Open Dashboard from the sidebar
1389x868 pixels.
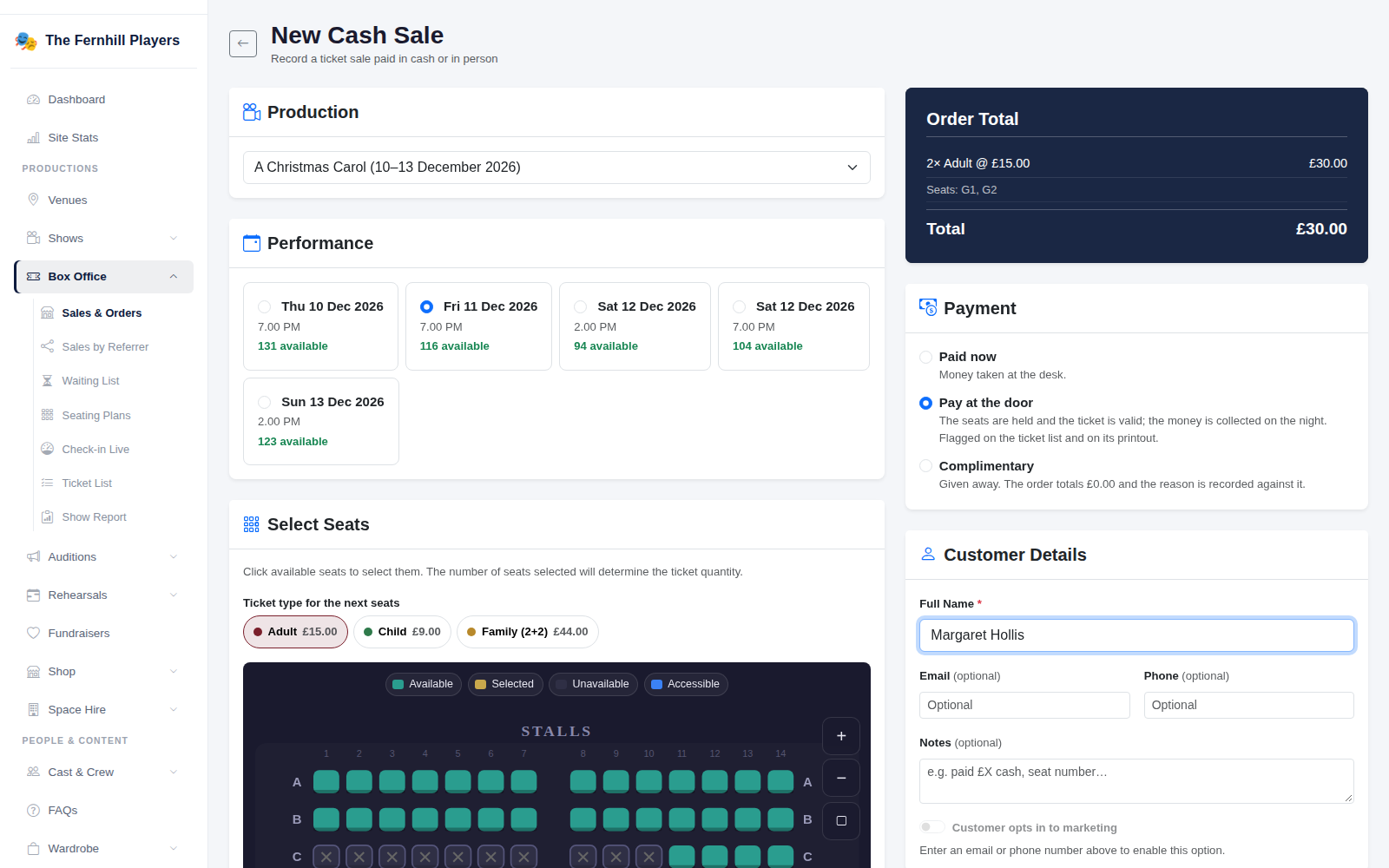point(103,100)
